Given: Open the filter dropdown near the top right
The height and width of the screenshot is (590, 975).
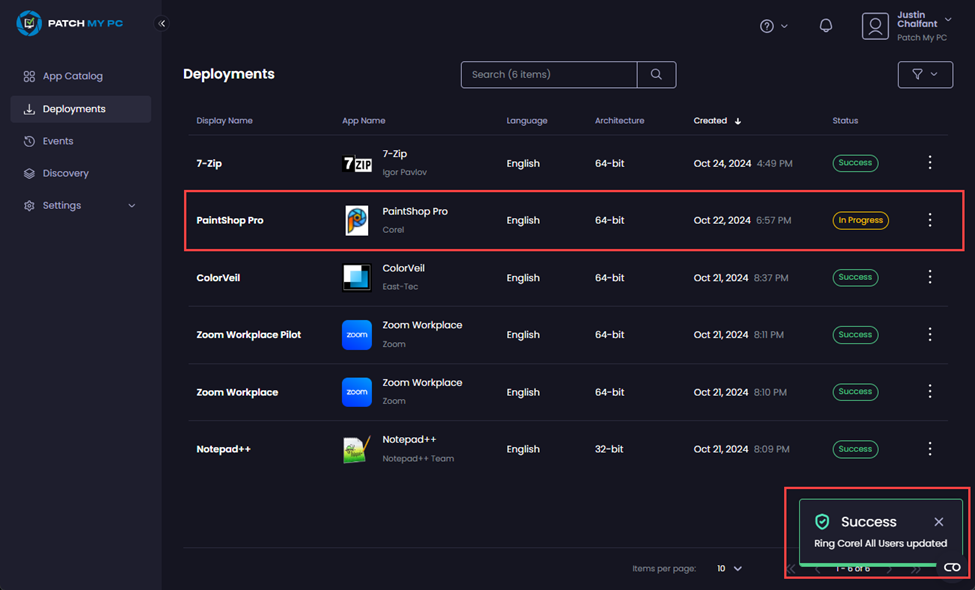Looking at the screenshot, I should 925,74.
